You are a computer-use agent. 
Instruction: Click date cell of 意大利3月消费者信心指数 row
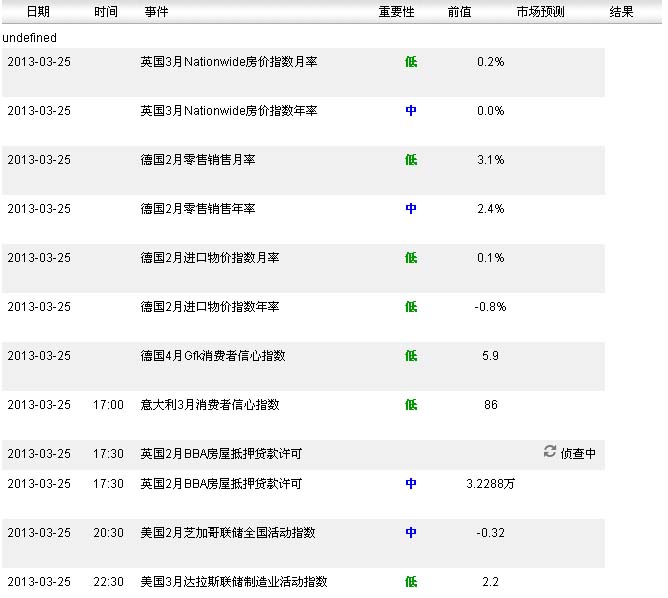(x=39, y=405)
